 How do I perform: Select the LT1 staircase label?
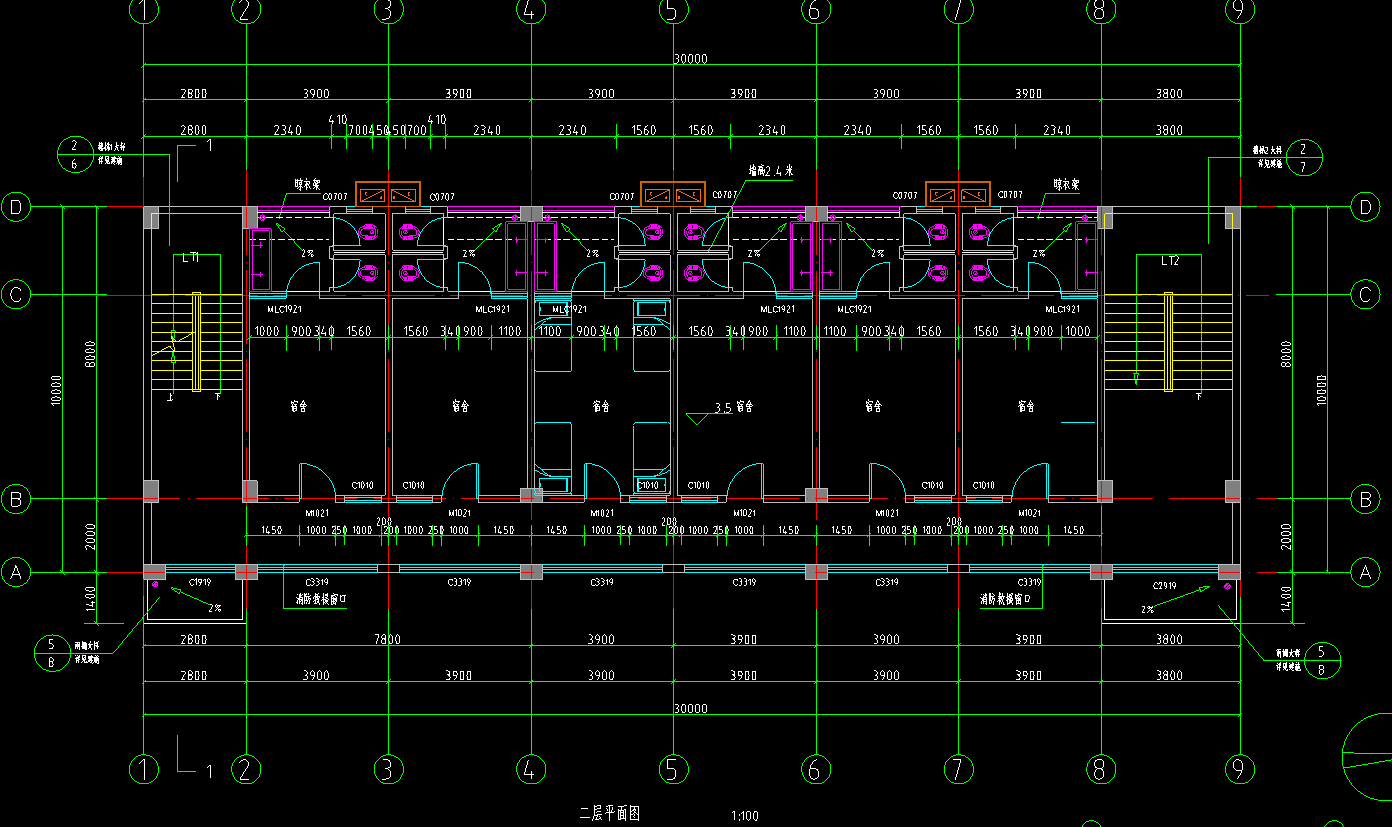pos(191,258)
